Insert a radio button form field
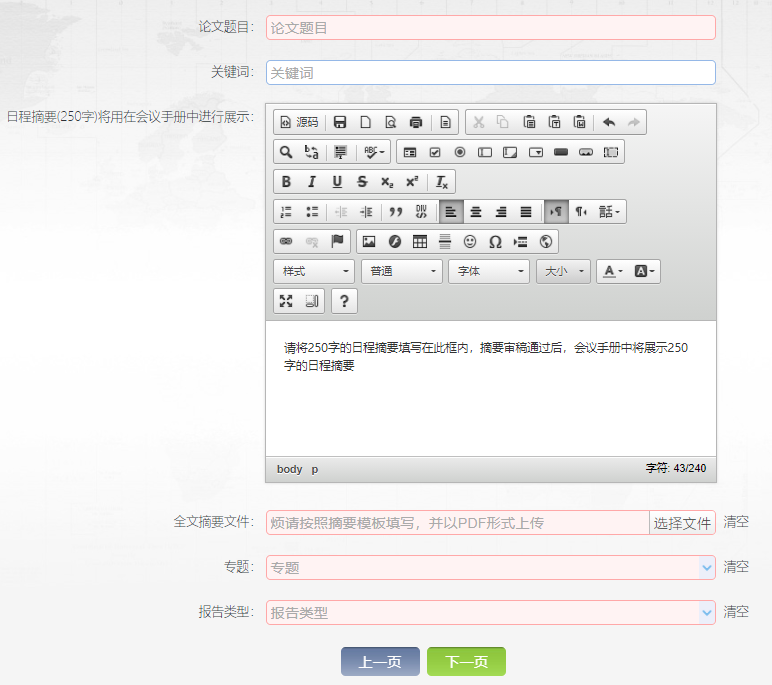772x685 pixels. (x=460, y=152)
